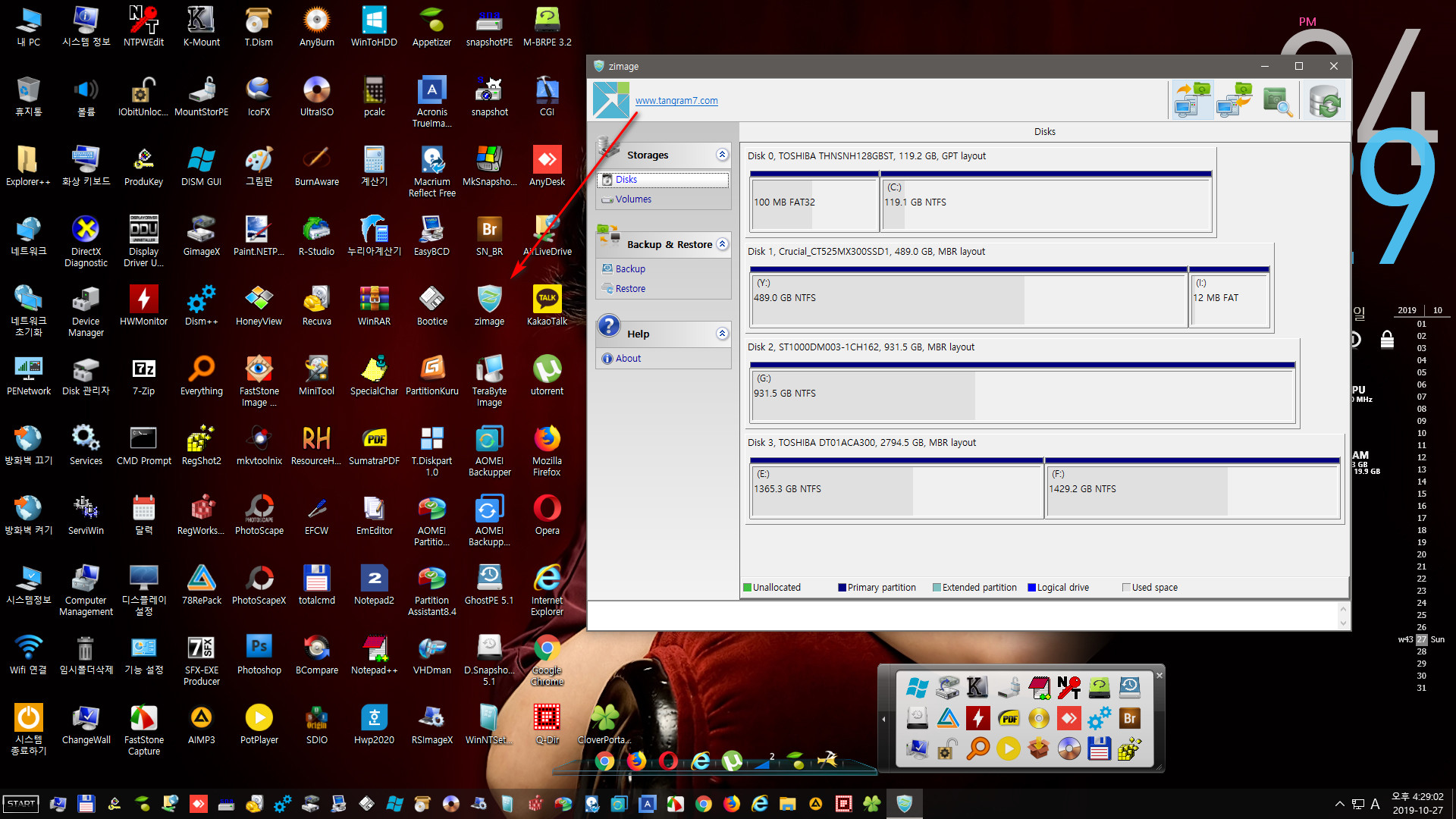The height and width of the screenshot is (819, 1456).
Task: Click the Notepad++ desktop icon
Action: click(x=374, y=654)
